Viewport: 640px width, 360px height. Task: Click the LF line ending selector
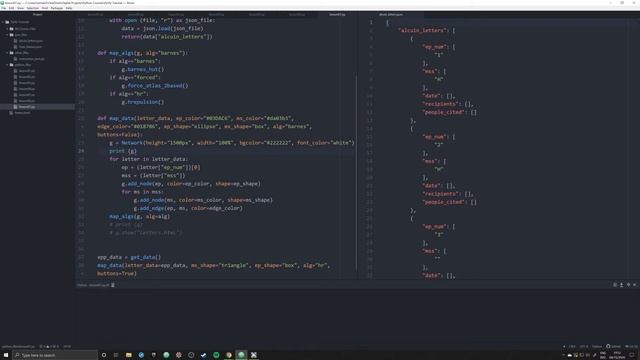point(572,347)
